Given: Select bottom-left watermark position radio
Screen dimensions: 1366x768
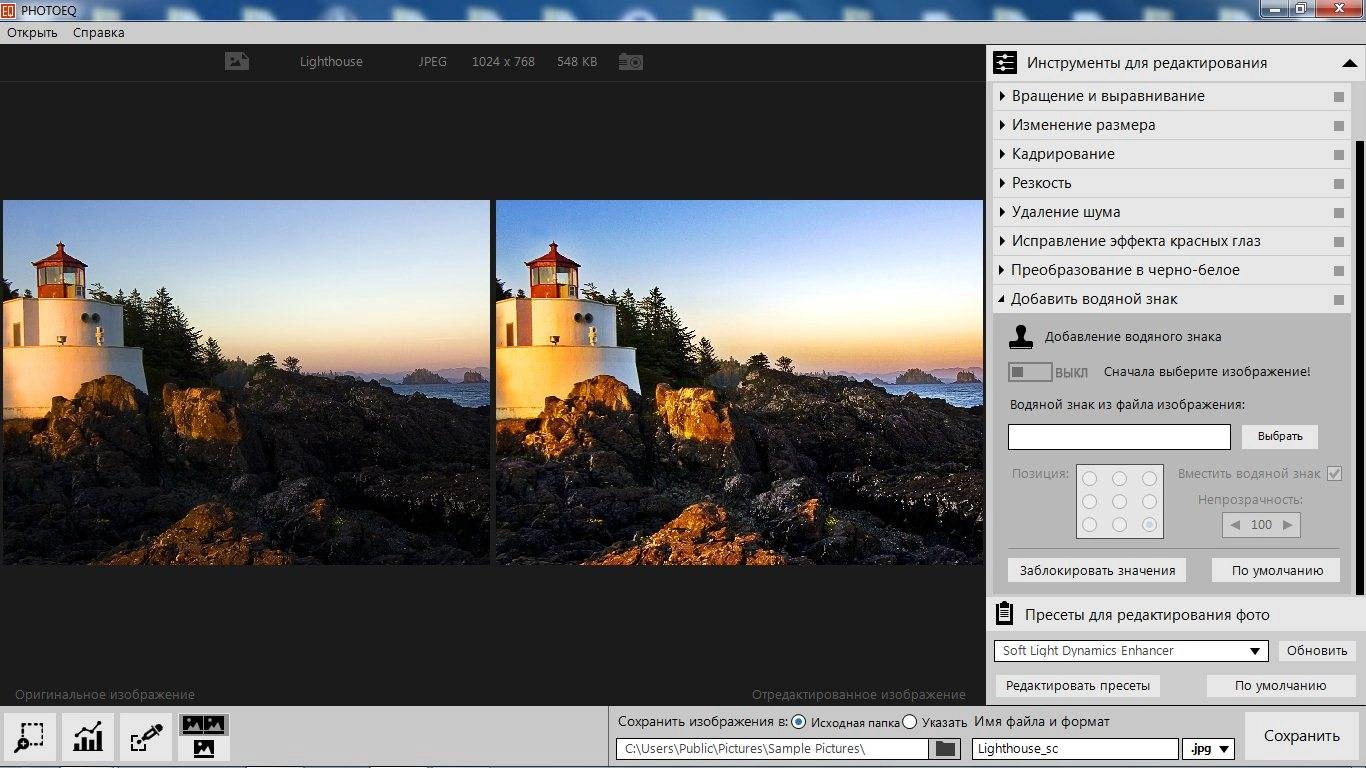Looking at the screenshot, I should point(1089,525).
